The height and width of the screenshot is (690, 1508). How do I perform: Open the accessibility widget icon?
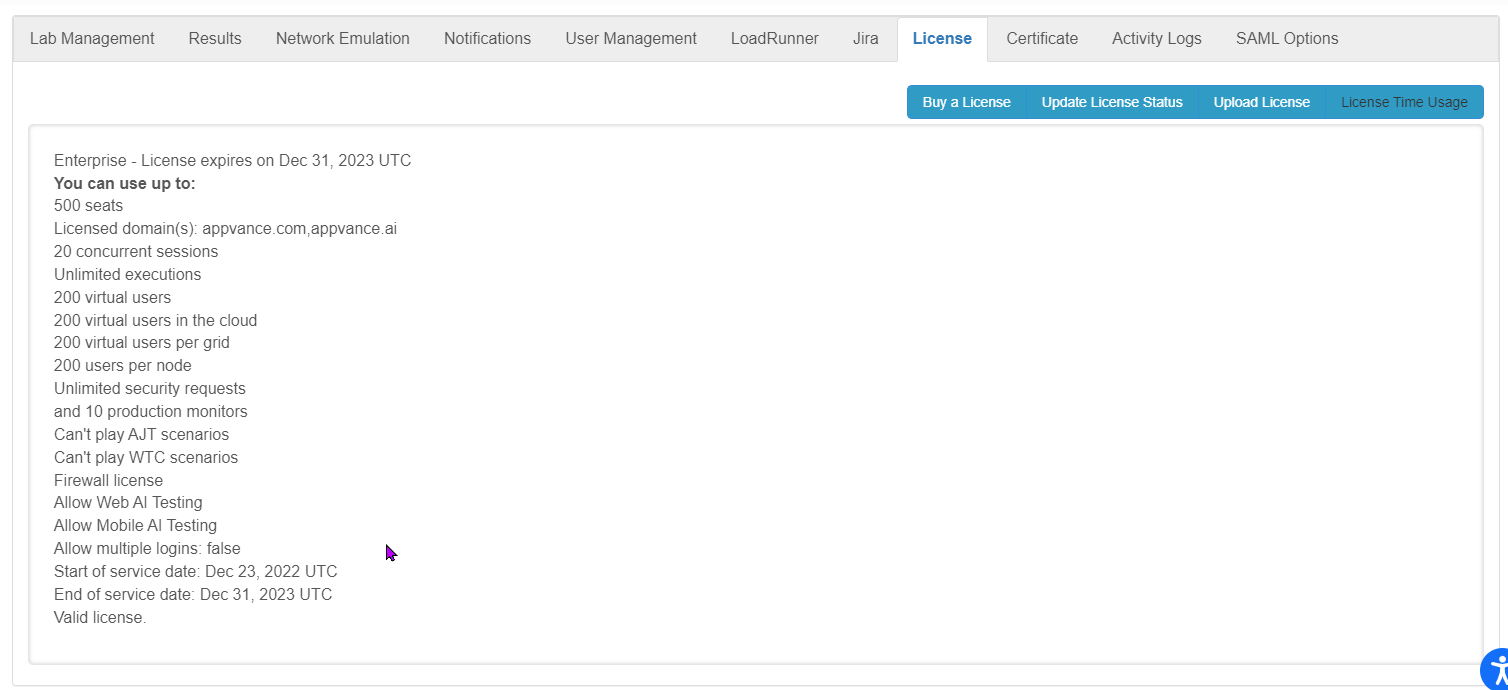coord(1494,670)
